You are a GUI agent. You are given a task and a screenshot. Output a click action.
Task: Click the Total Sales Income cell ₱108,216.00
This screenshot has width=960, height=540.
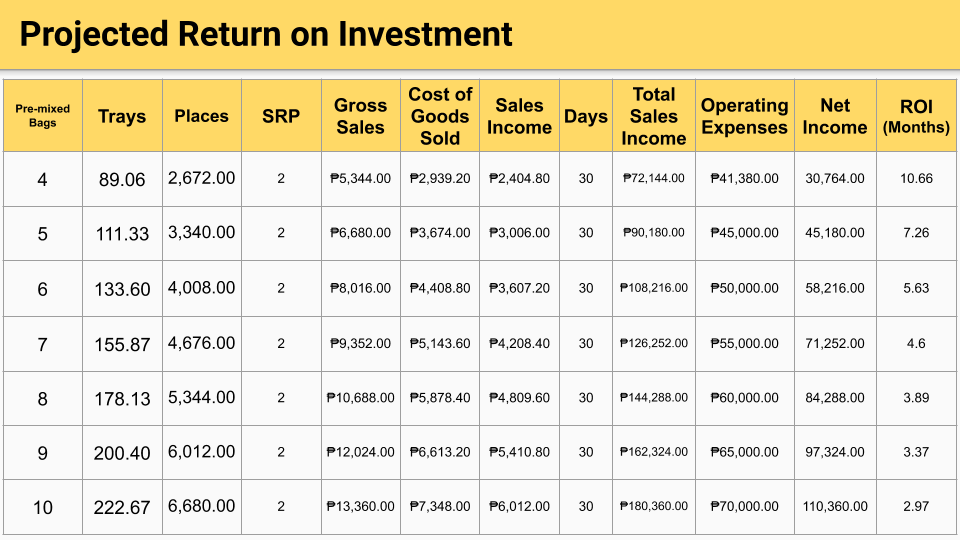(654, 288)
